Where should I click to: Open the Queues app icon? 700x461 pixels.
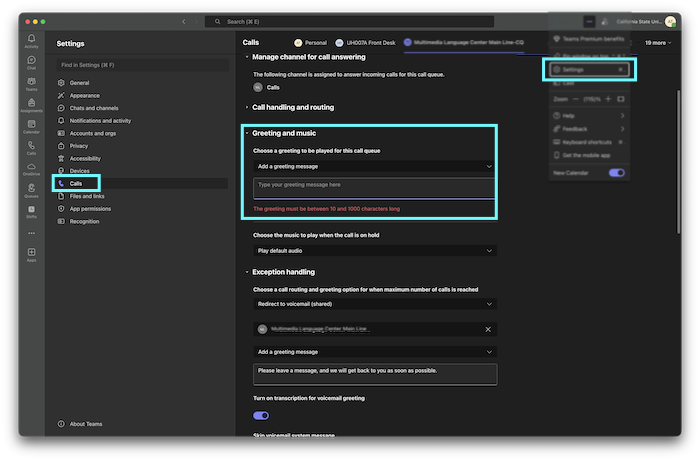[32, 189]
